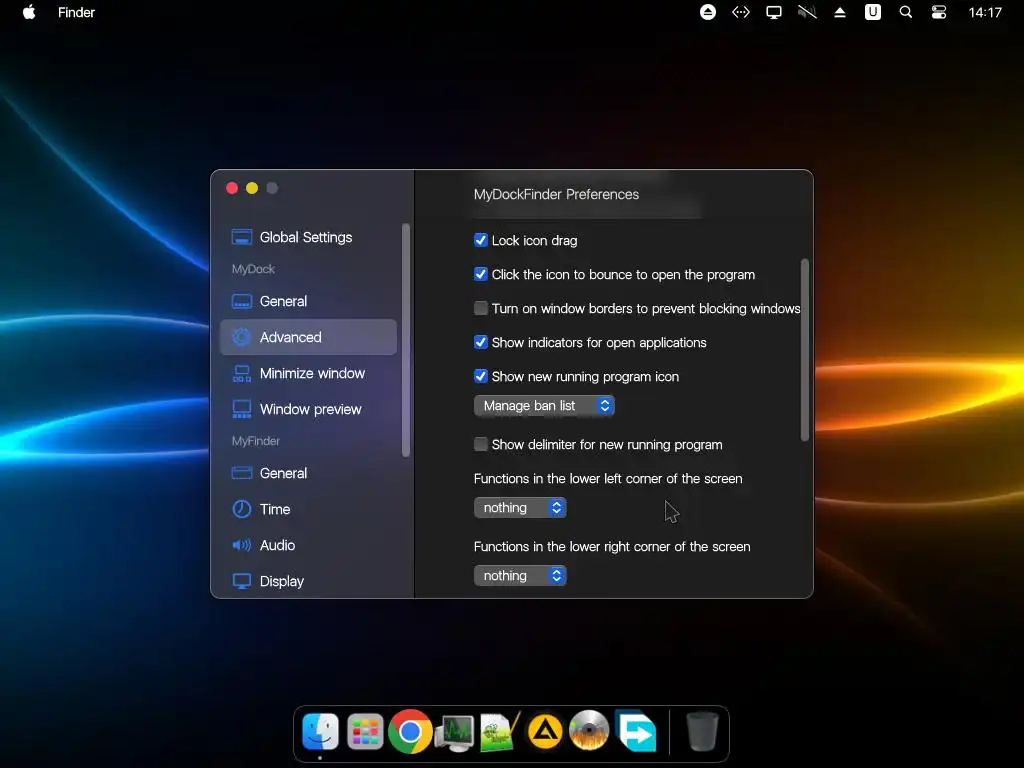
Task: Open the blue arrow app in dock
Action: pos(635,731)
